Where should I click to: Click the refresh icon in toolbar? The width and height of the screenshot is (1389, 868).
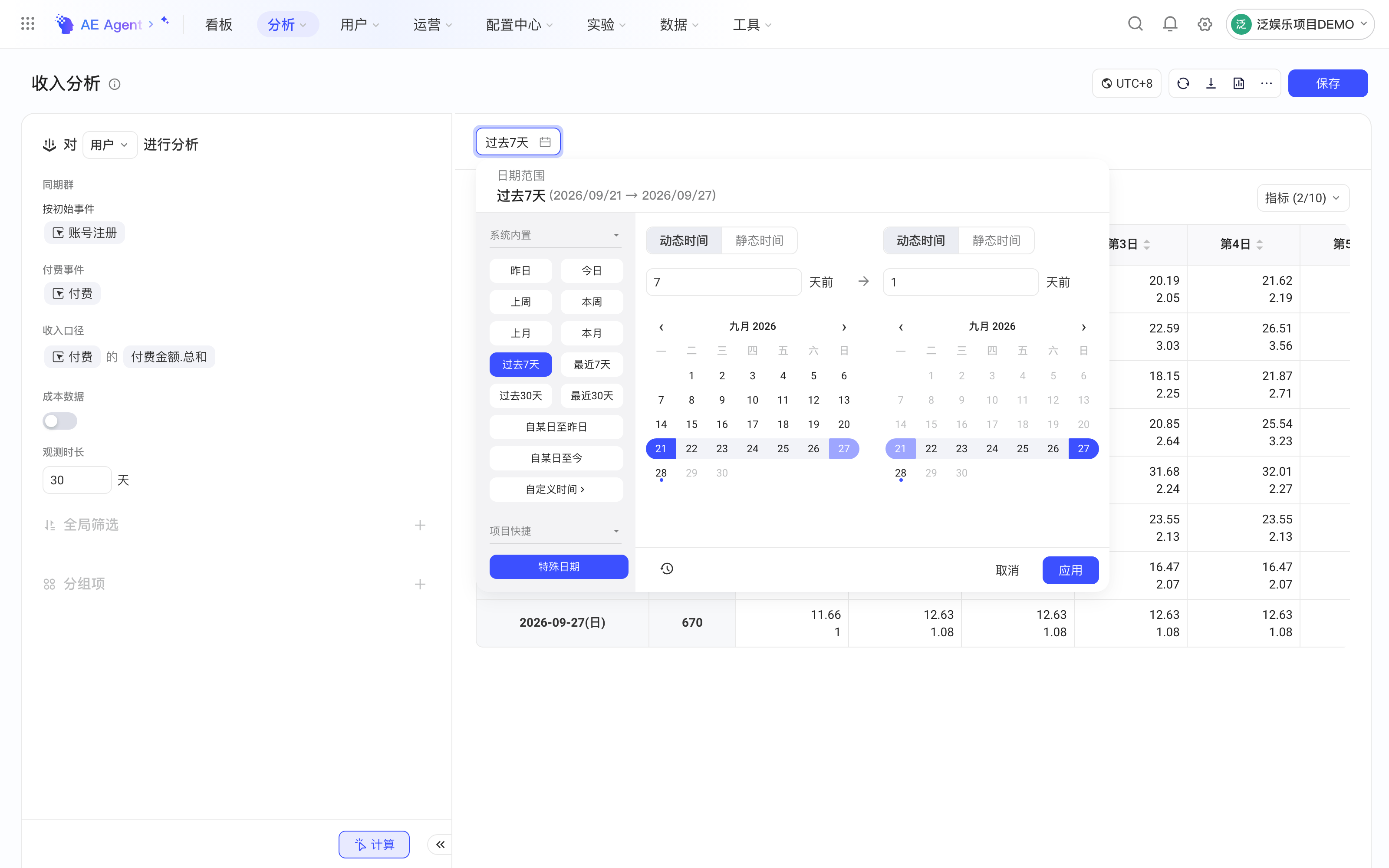click(x=1183, y=83)
